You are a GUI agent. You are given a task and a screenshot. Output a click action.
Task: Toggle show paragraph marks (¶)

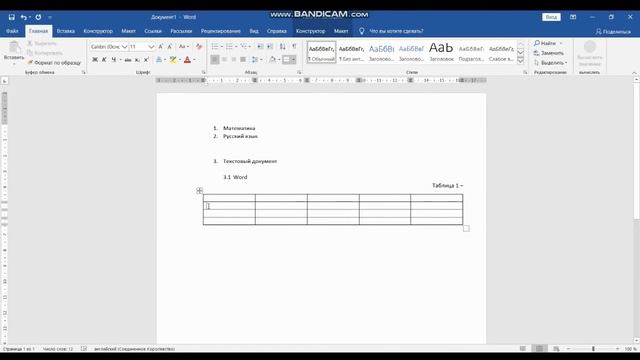[x=294, y=47]
